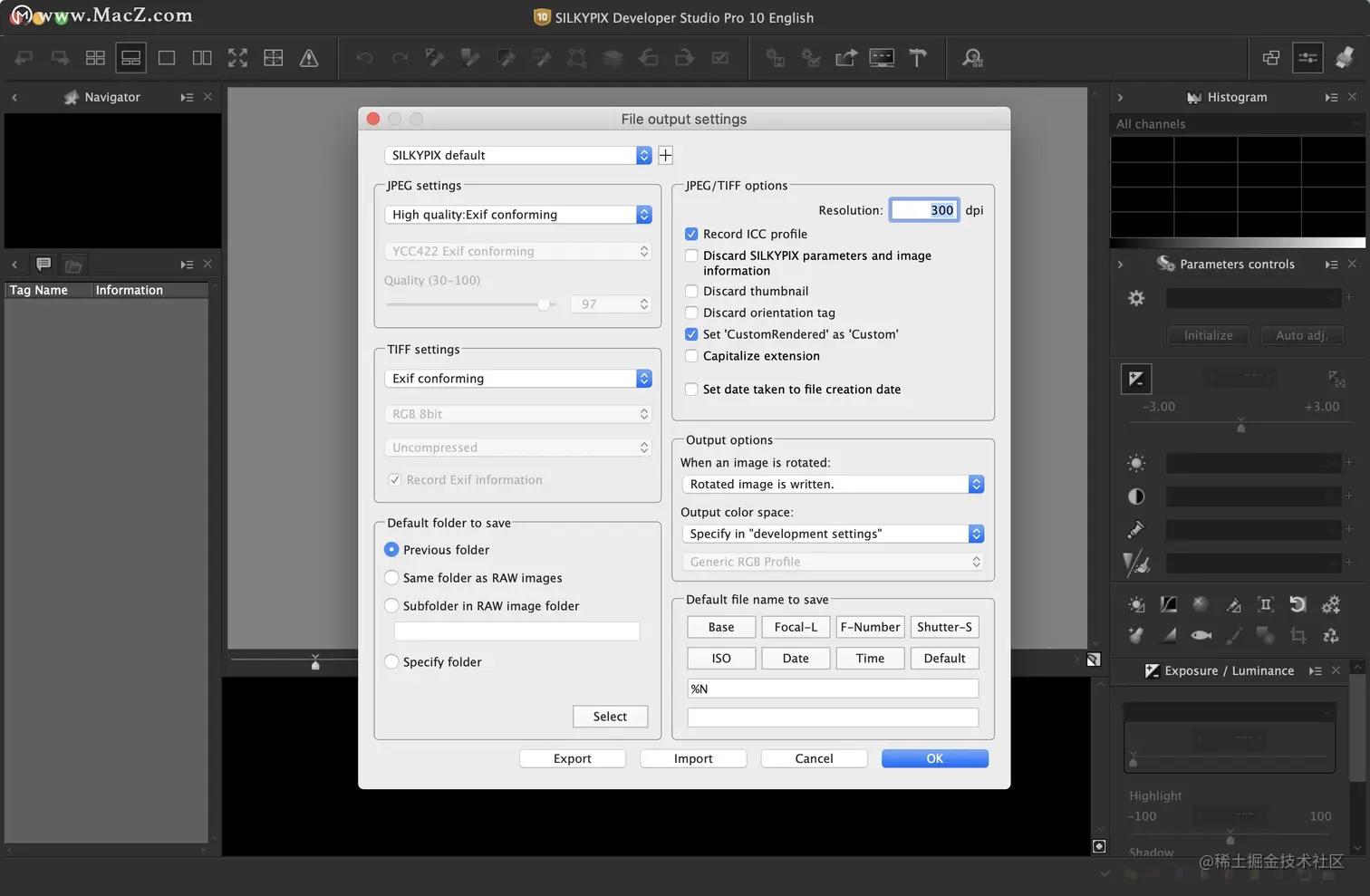The height and width of the screenshot is (896, 1370).
Task: Click the Select folder button
Action: [x=611, y=717]
